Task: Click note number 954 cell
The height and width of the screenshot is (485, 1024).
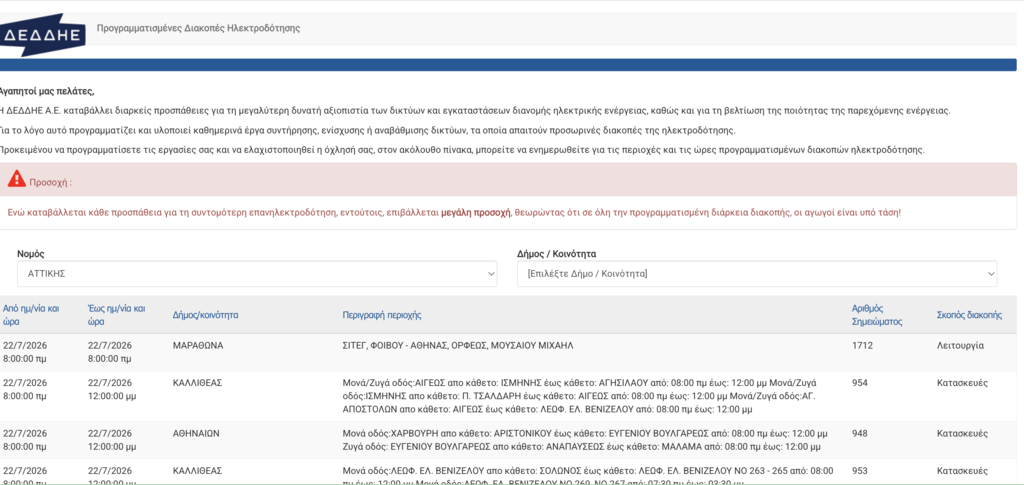Action: [860, 383]
